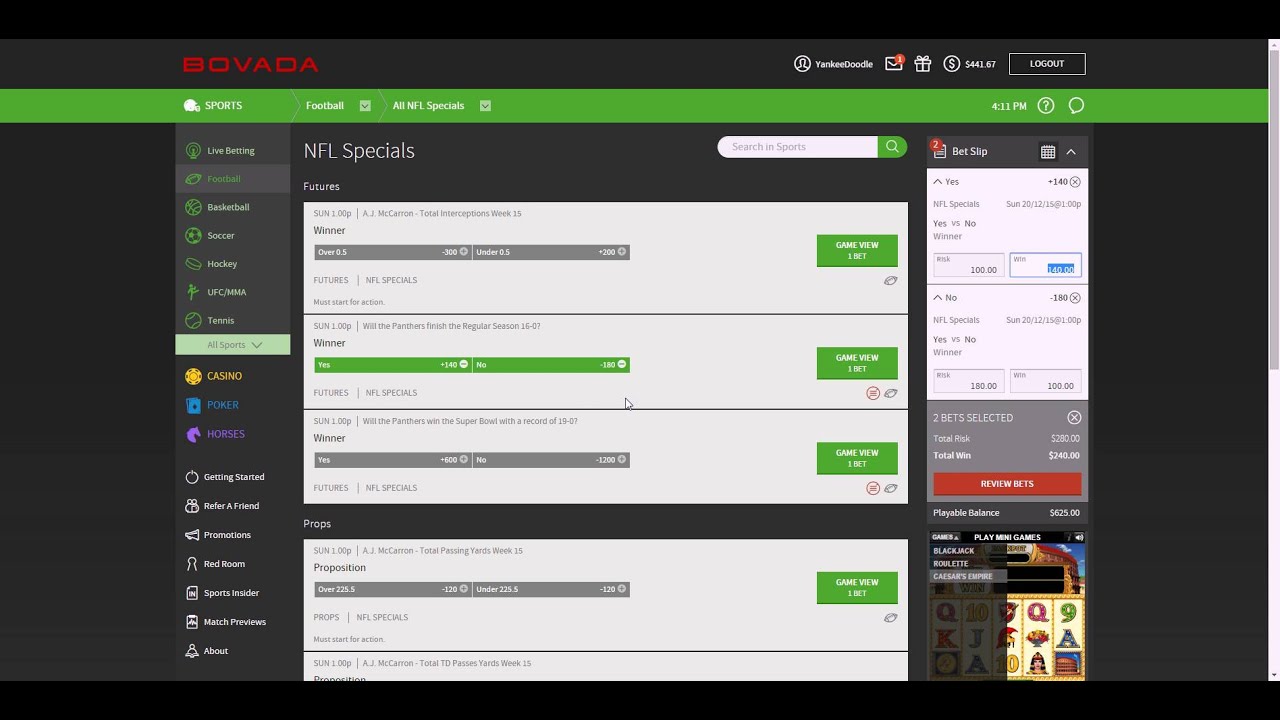
Task: Open the live chat bubble icon
Action: coord(1076,106)
